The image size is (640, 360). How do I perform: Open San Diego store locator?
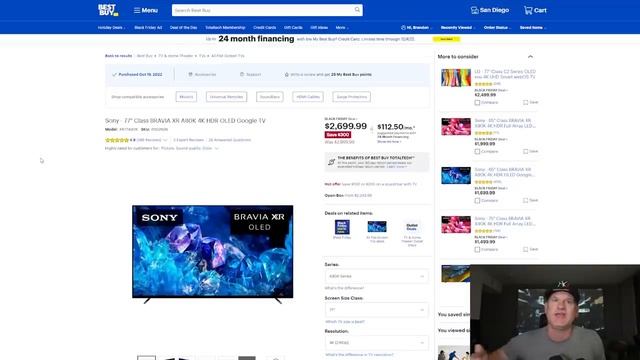coord(490,10)
